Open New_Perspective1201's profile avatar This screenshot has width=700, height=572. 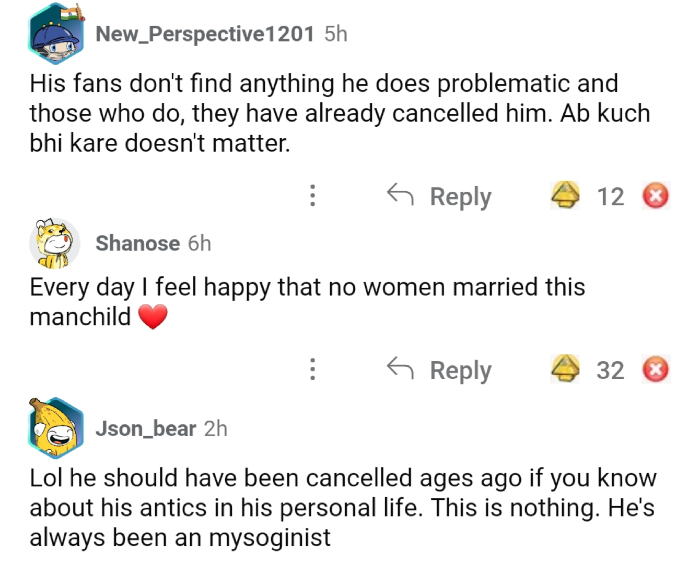[55, 36]
